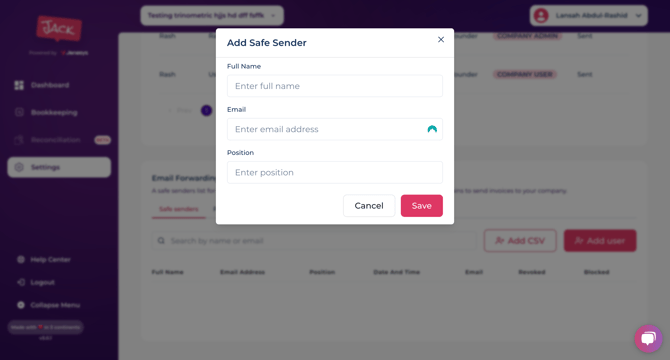Click the Jack logo
This screenshot has height=360, width=670.
pyautogui.click(x=59, y=29)
